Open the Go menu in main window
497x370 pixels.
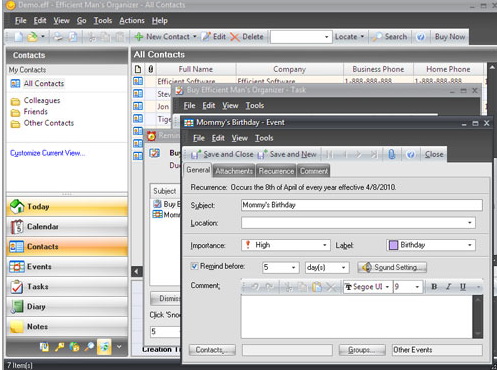pos(81,21)
